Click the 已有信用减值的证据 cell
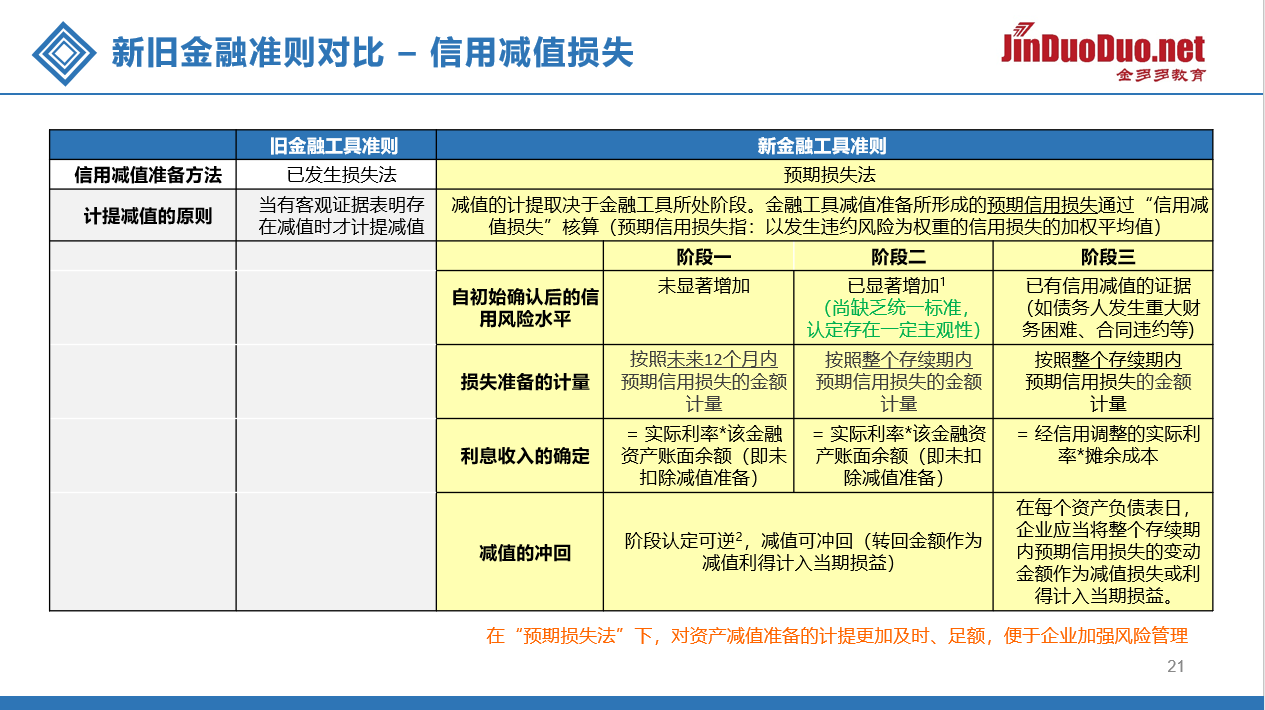 coord(1102,308)
